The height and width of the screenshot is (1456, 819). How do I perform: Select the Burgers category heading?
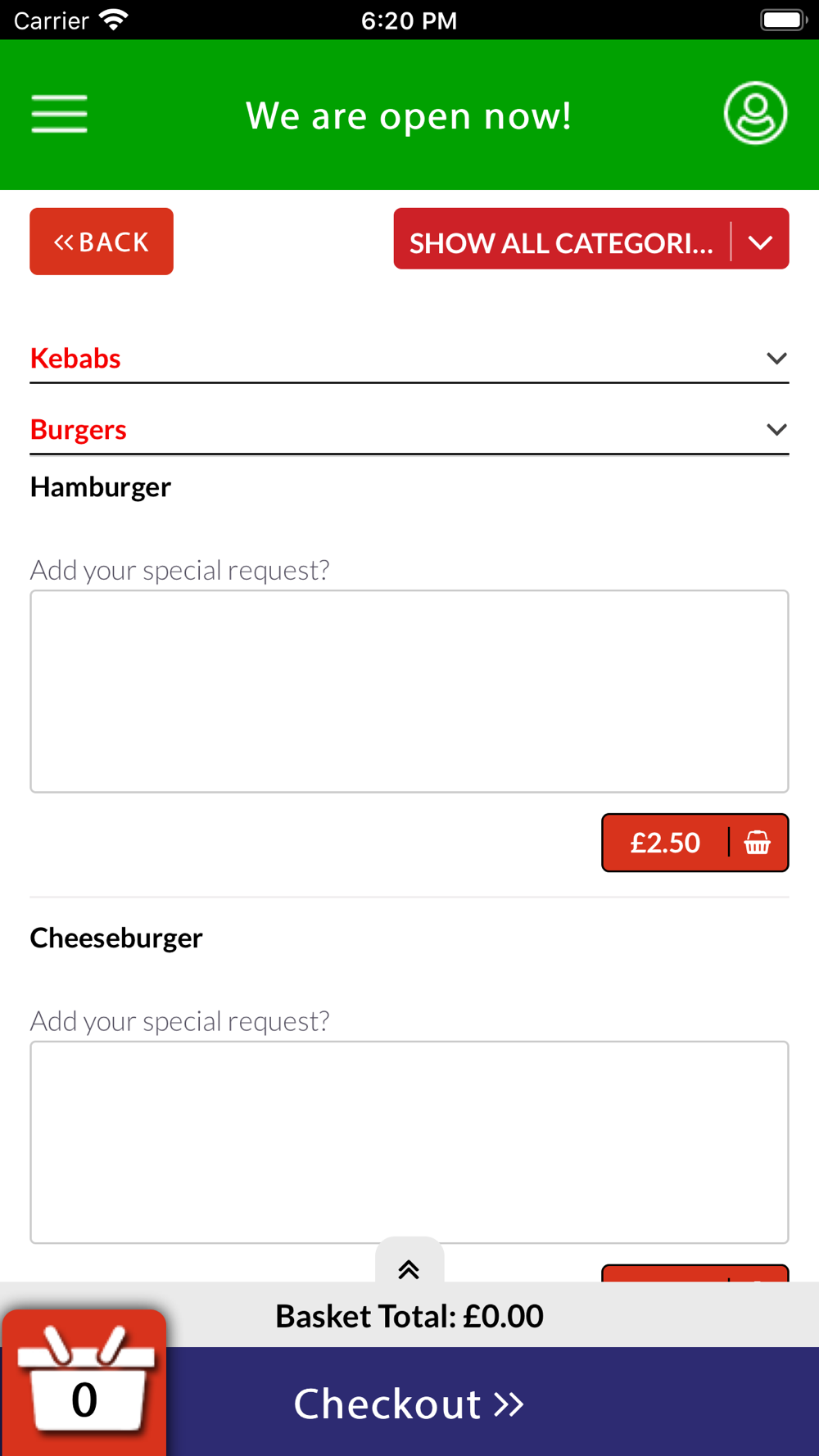coord(78,430)
